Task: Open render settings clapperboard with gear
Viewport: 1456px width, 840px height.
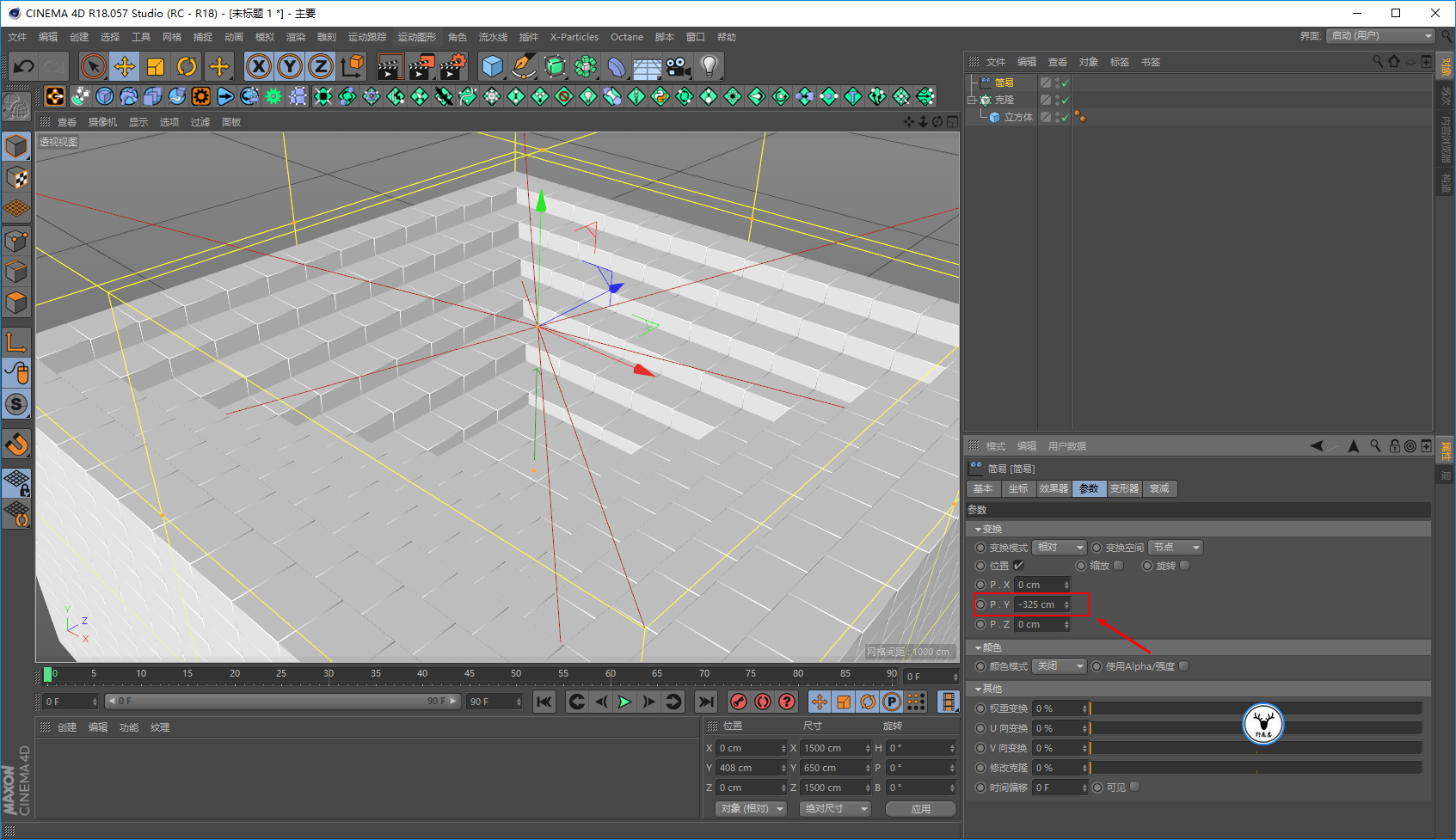Action: point(453,66)
